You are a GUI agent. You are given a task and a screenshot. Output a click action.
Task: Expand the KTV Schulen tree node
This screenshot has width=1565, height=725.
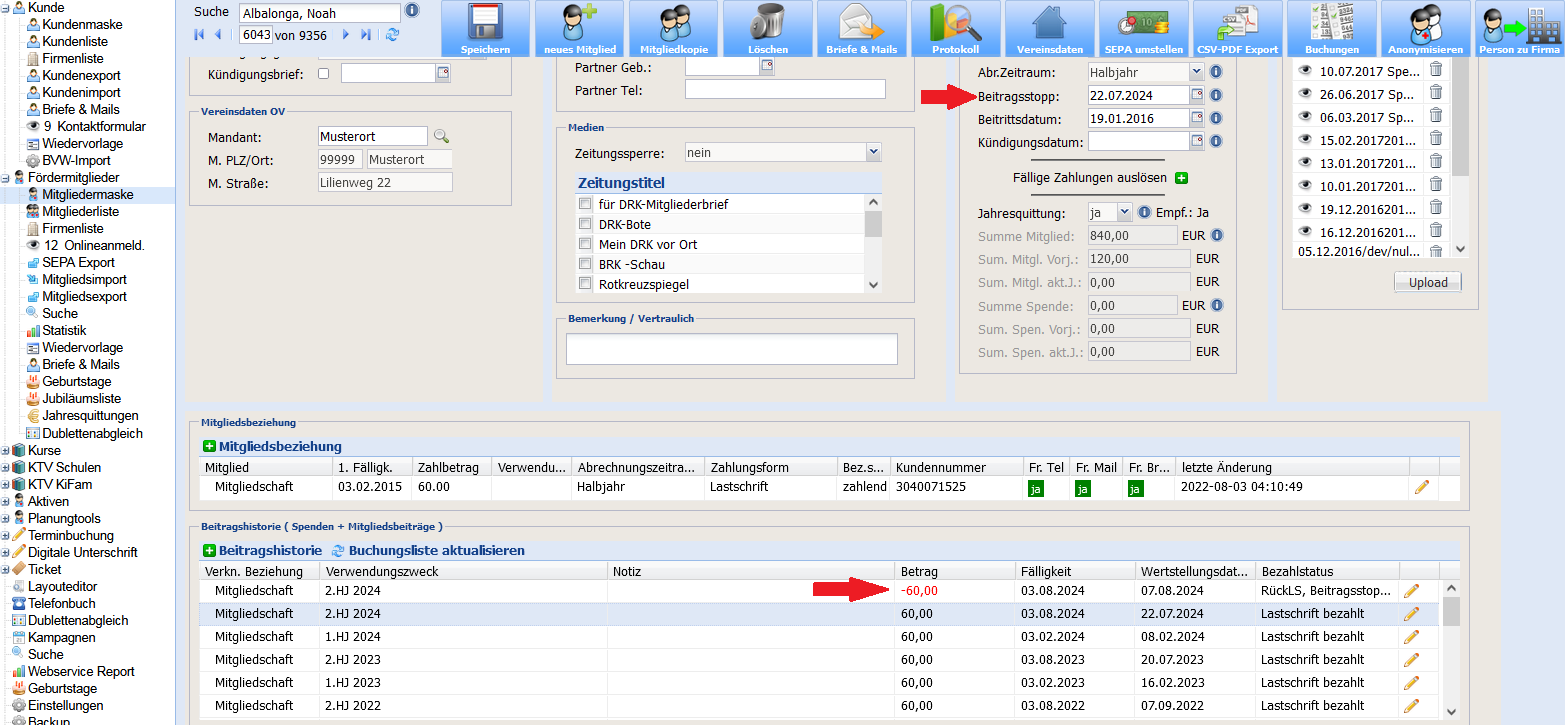point(6,467)
